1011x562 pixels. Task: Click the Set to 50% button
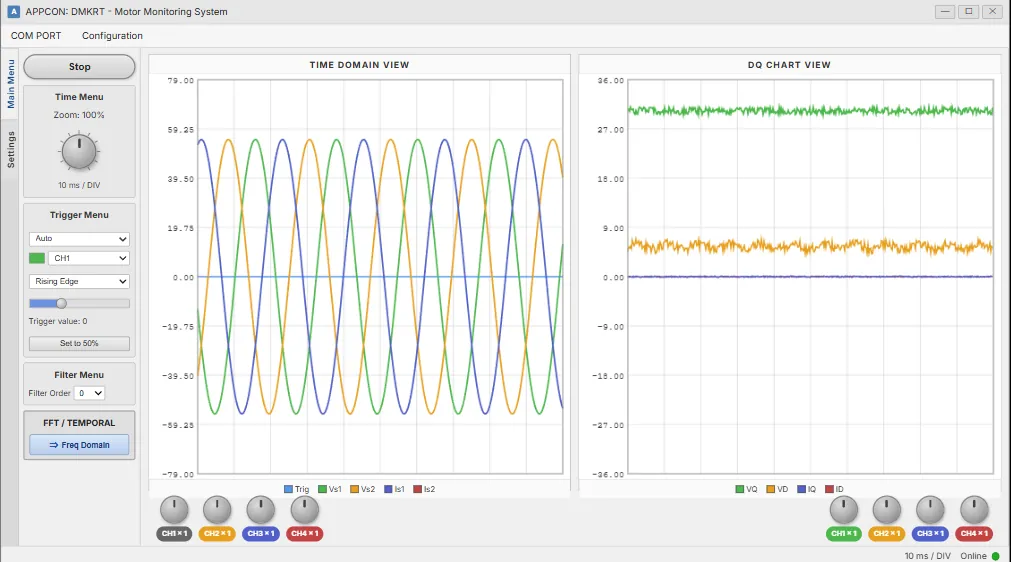pyautogui.click(x=79, y=344)
